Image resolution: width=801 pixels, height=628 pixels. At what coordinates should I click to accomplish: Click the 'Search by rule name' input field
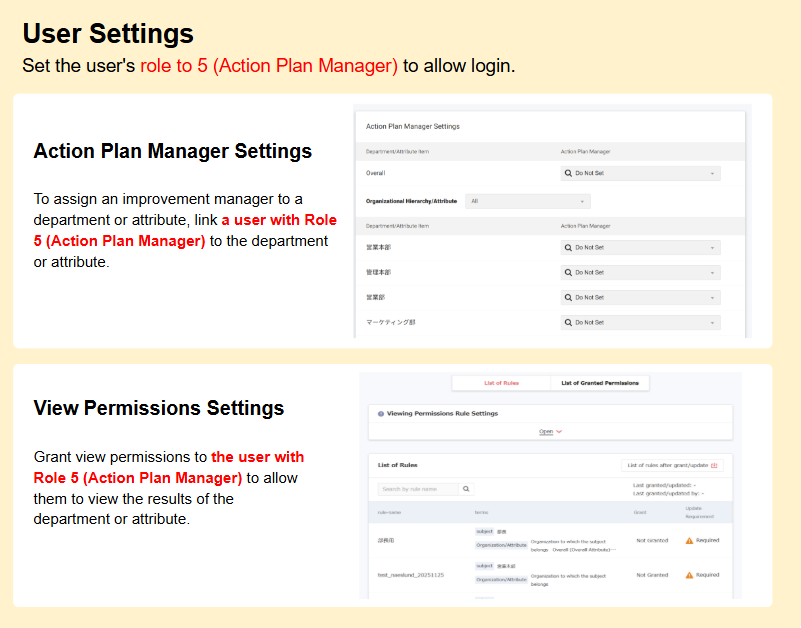418,489
